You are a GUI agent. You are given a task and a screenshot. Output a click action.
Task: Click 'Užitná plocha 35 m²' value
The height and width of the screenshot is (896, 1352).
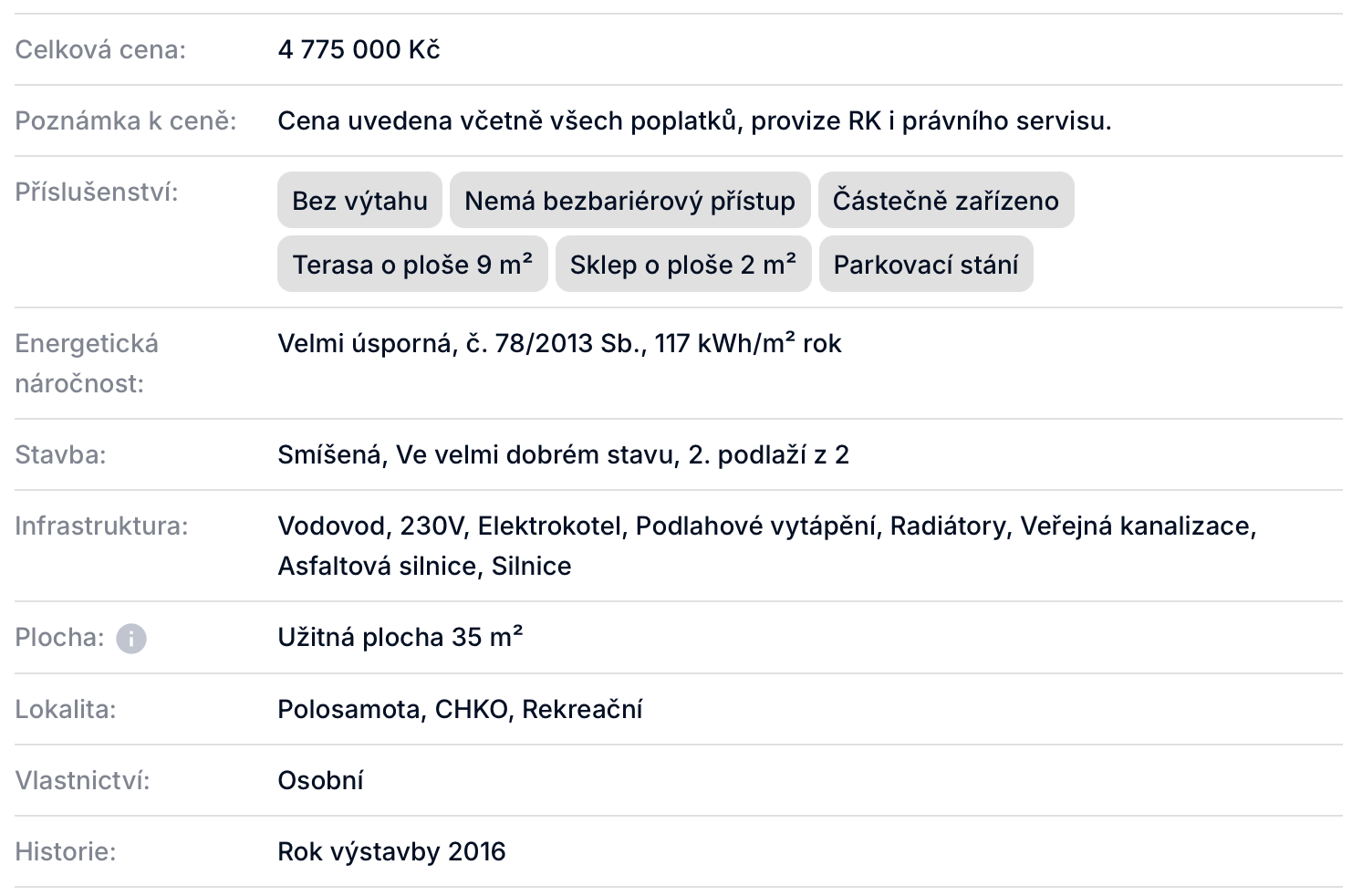pyautogui.click(x=400, y=637)
